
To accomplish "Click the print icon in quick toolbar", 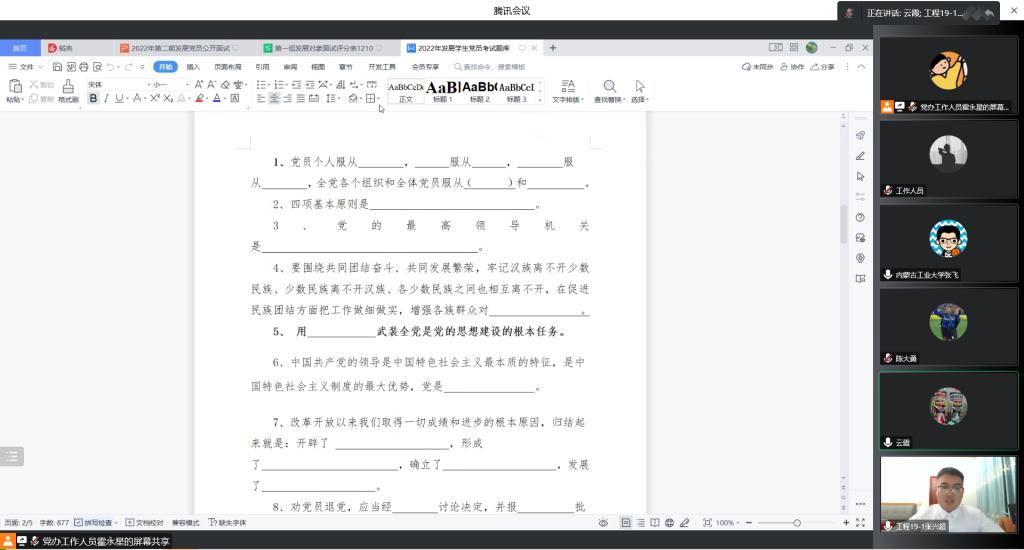I will click(x=84, y=67).
